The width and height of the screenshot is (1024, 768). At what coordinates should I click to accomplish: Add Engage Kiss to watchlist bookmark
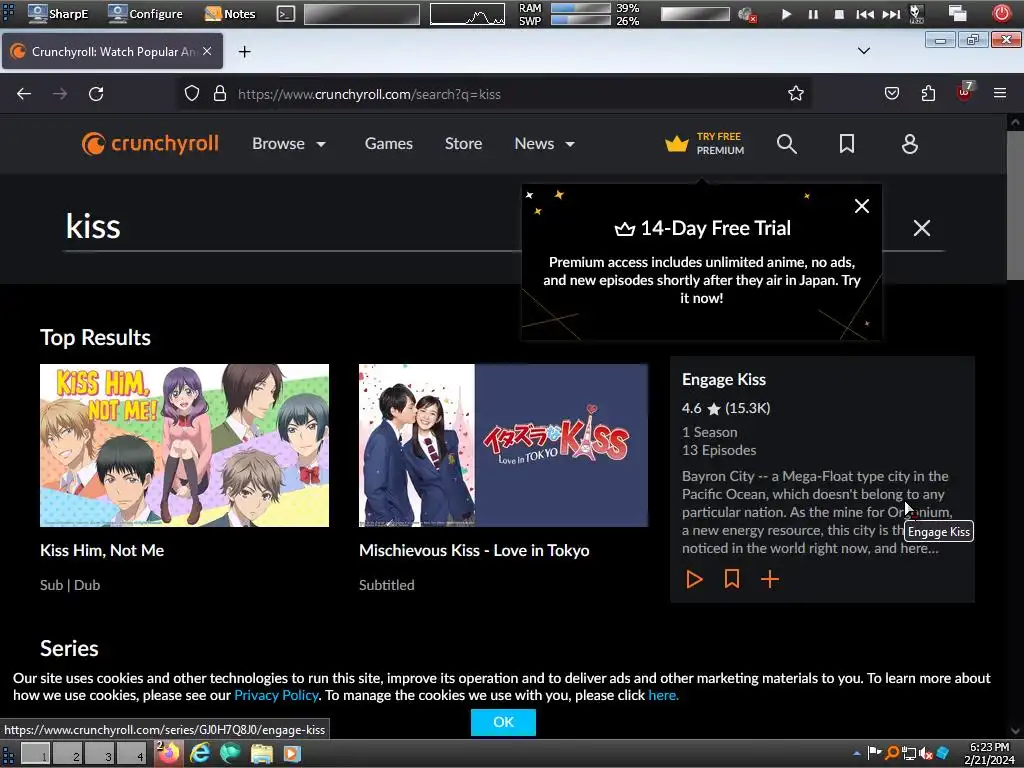[x=732, y=579]
